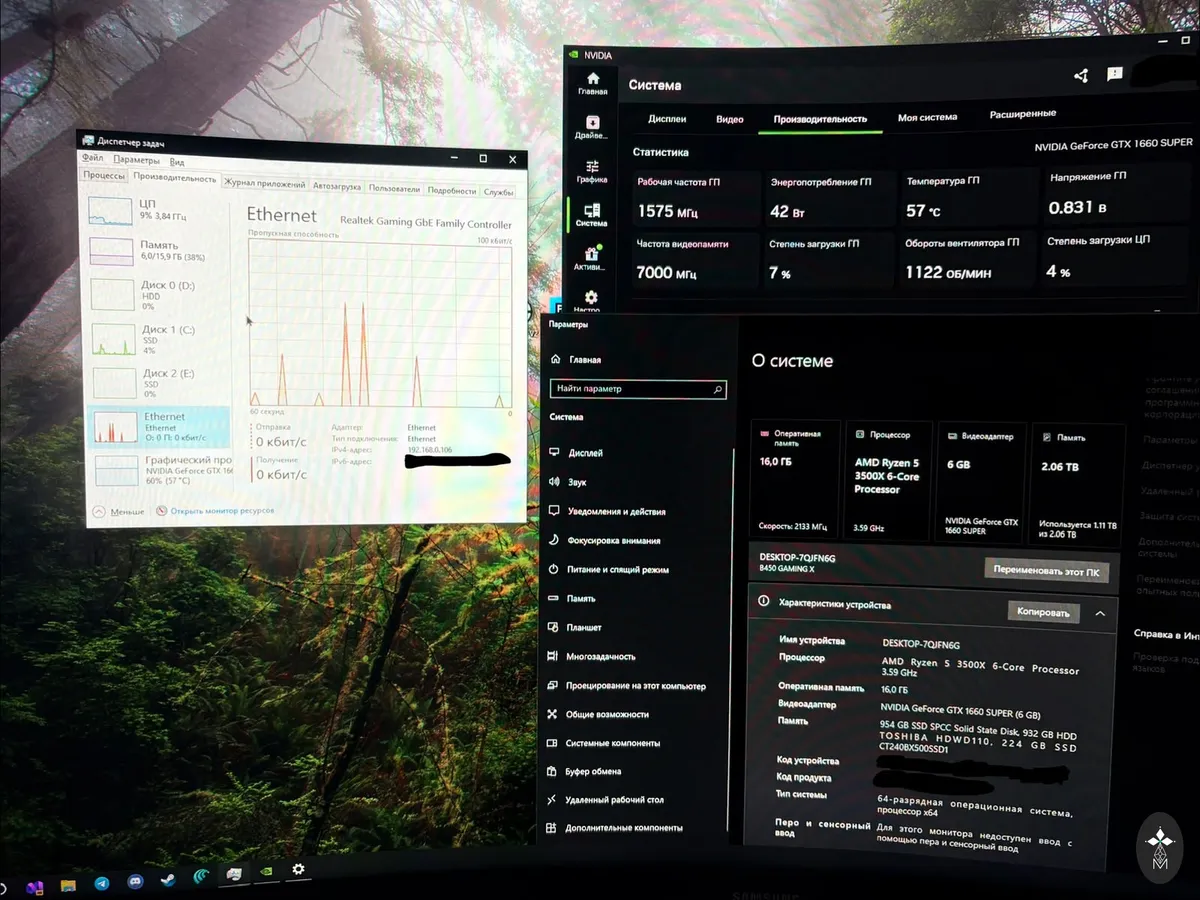Open File Explorer from the taskbar

[68, 885]
